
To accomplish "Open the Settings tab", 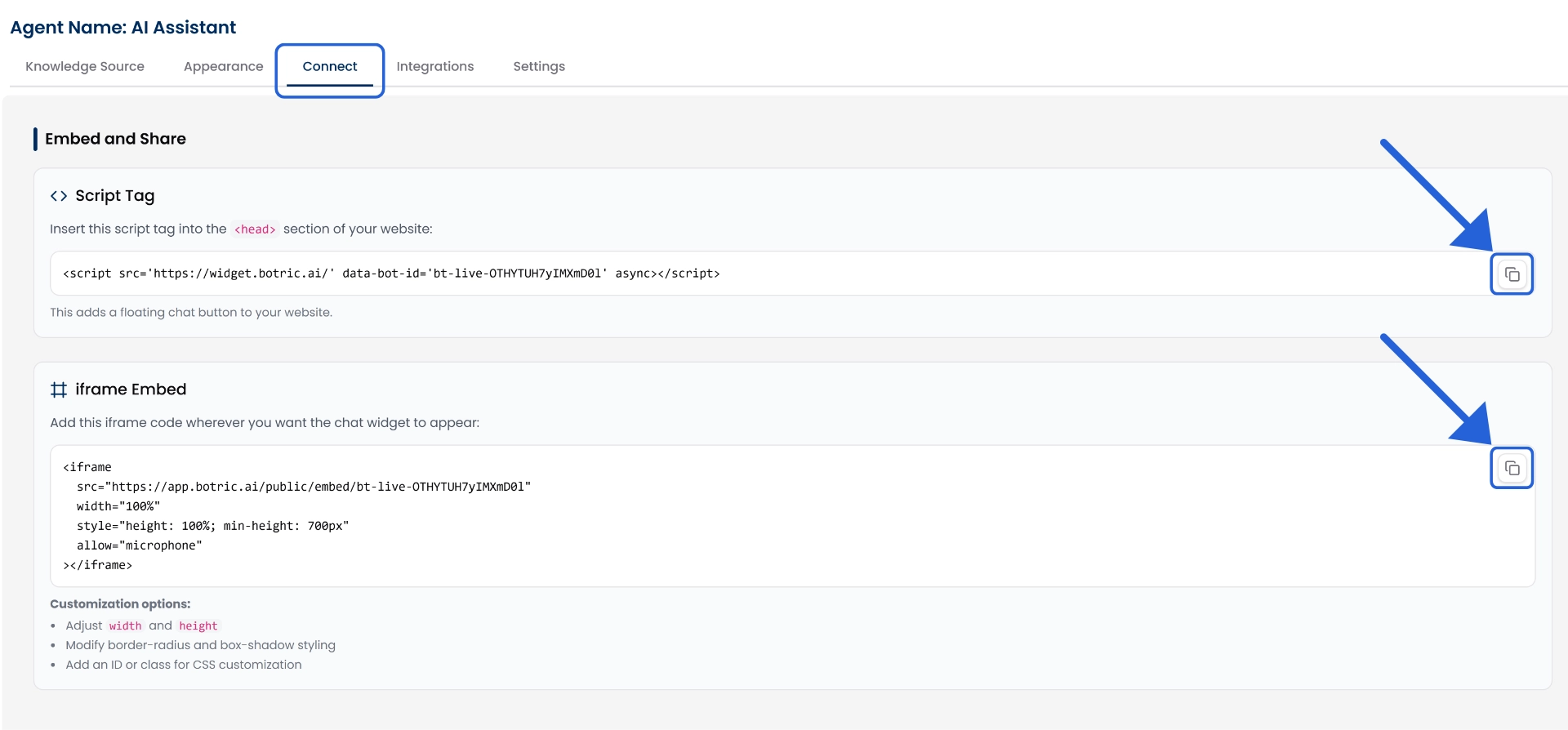I will pyautogui.click(x=539, y=66).
